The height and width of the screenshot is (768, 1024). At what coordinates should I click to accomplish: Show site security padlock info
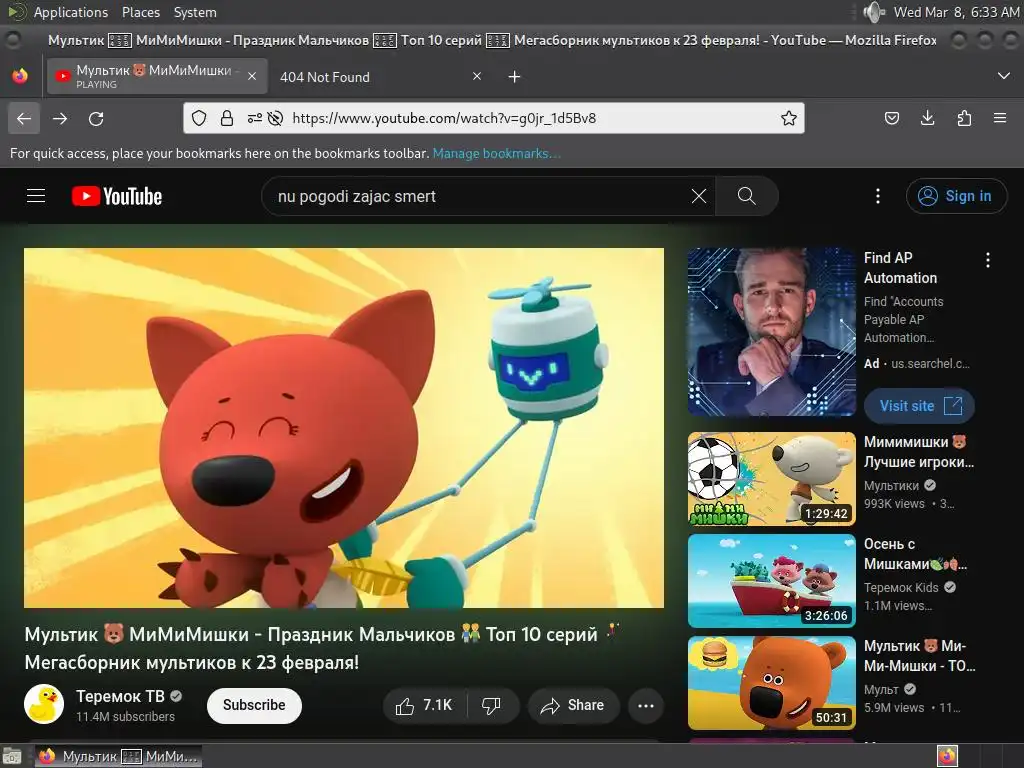[x=227, y=118]
